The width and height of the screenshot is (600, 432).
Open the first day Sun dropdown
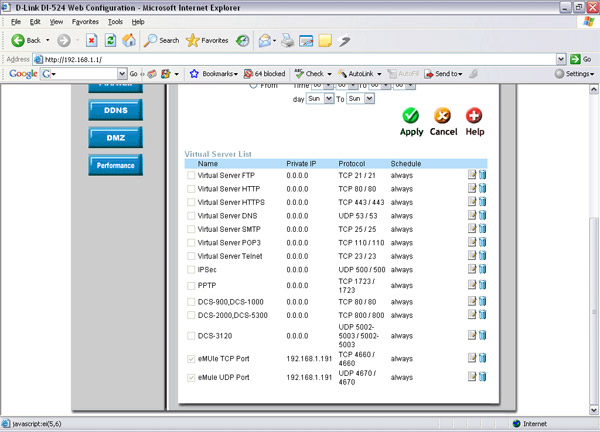pyautogui.click(x=320, y=99)
